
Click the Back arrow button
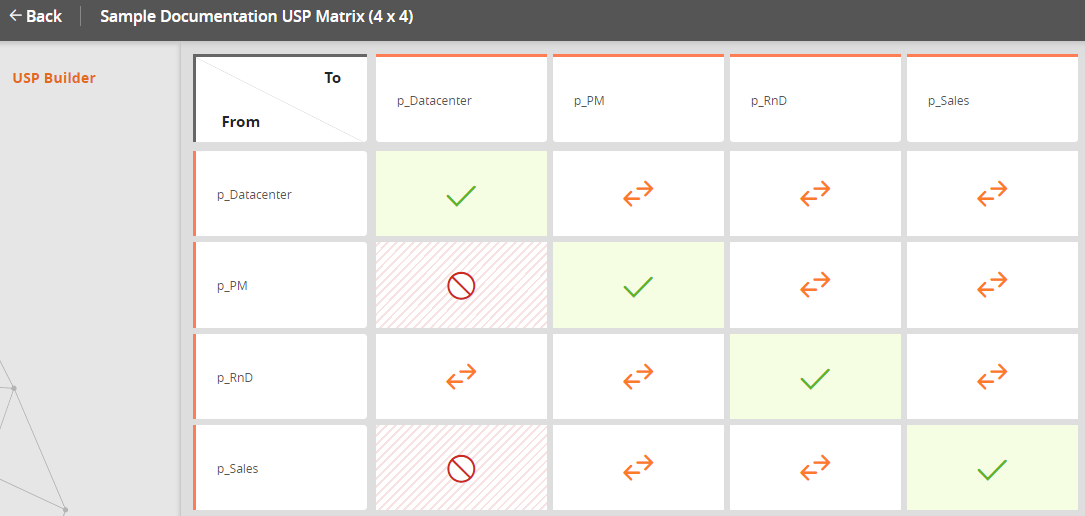35,16
